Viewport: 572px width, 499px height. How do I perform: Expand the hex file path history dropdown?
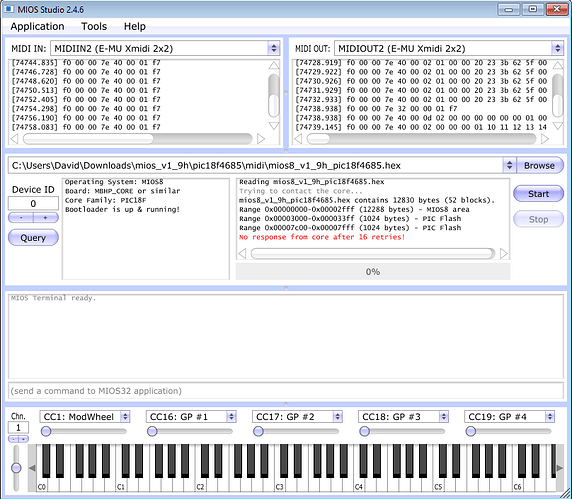point(509,166)
